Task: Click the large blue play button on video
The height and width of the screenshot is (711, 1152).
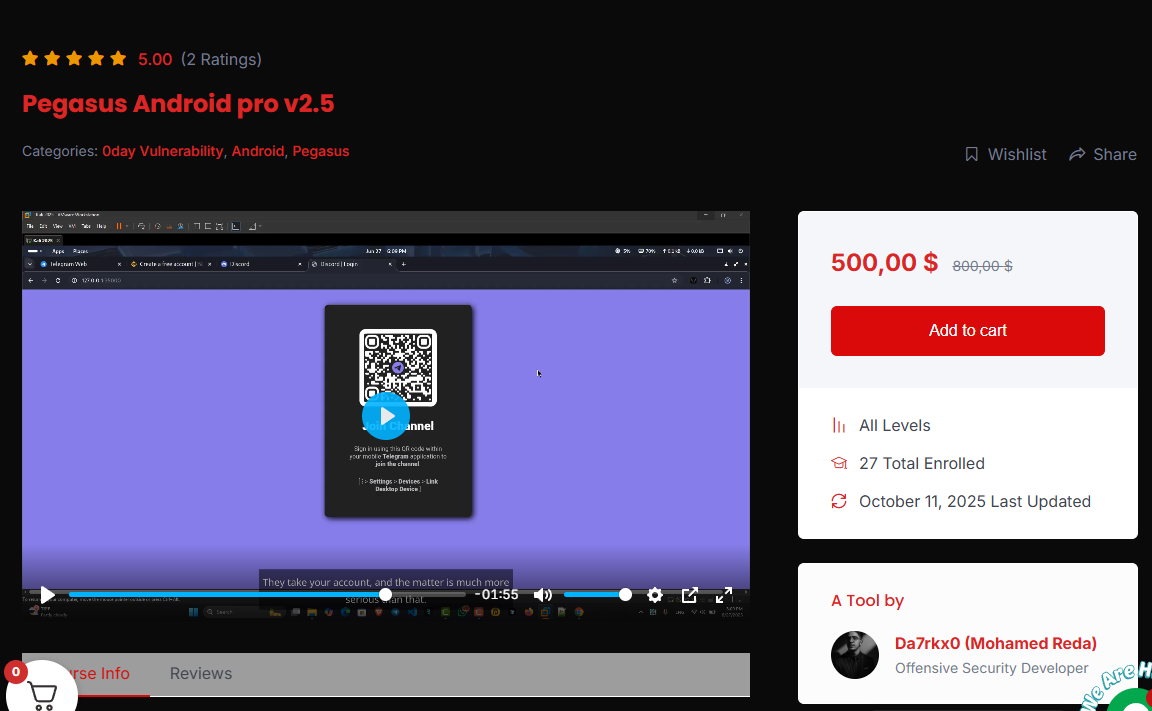Action: pyautogui.click(x=386, y=416)
